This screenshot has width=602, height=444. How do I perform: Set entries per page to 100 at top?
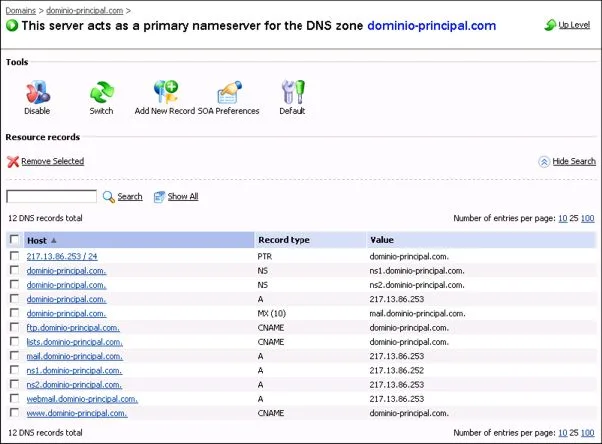(x=587, y=219)
